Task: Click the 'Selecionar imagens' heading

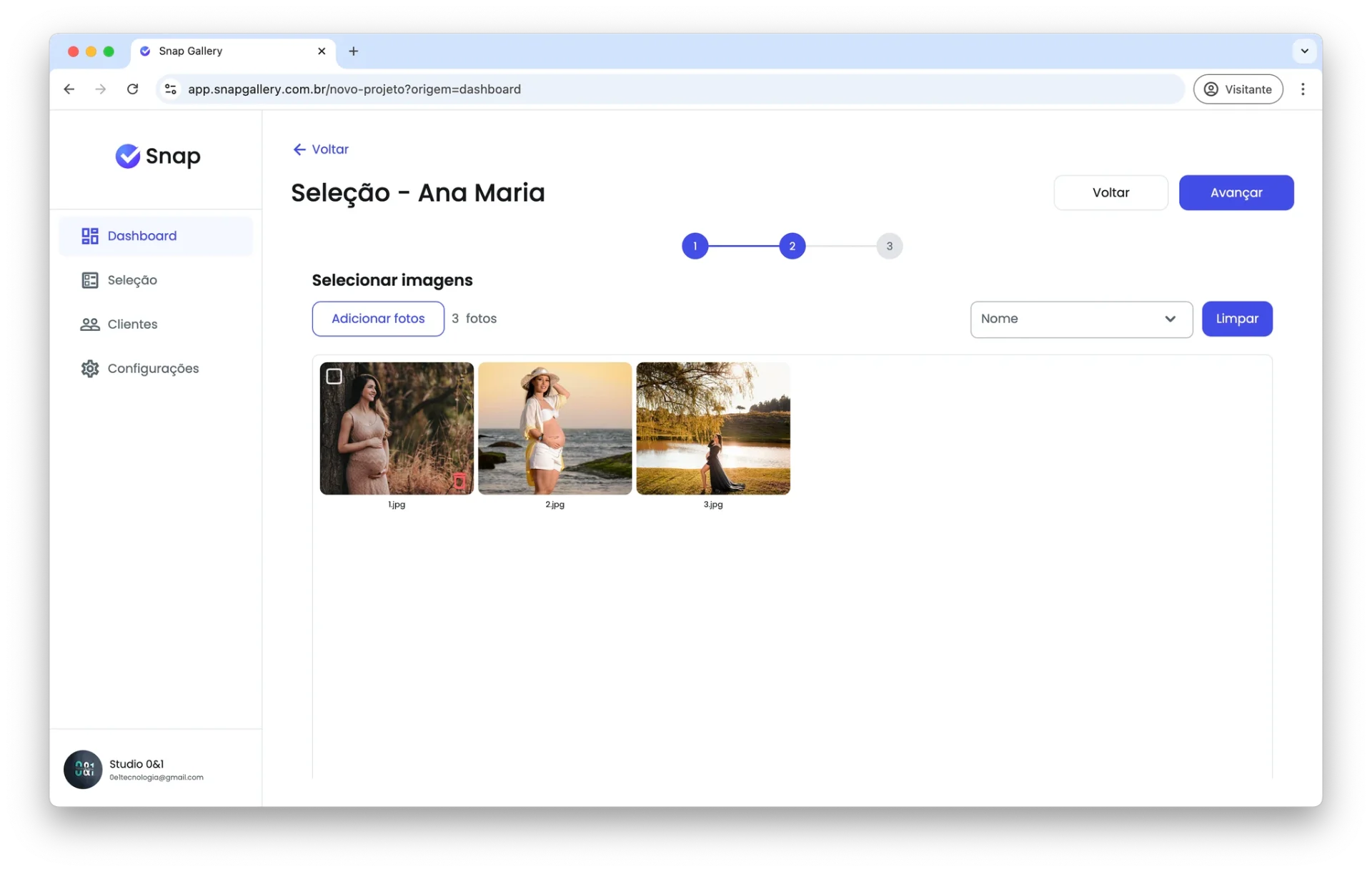Action: coord(392,280)
